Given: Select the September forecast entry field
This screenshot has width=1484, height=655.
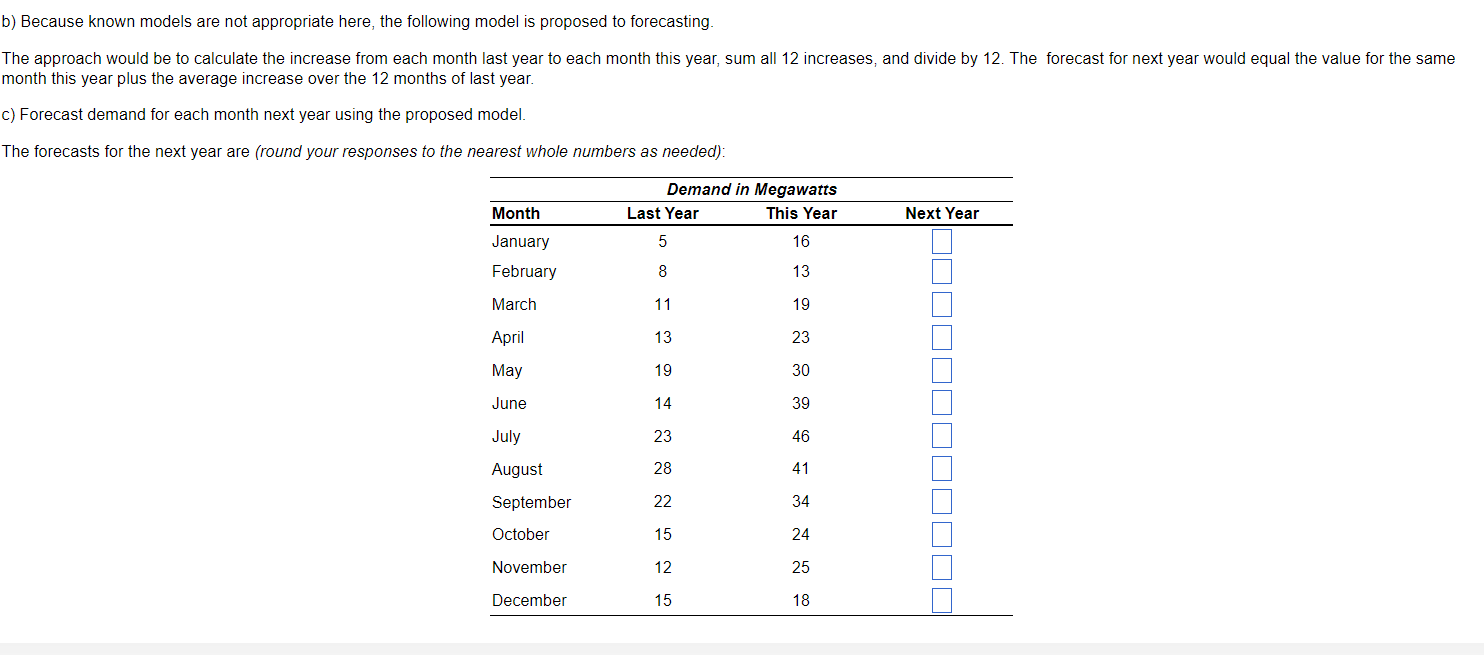Looking at the screenshot, I should pos(941,501).
